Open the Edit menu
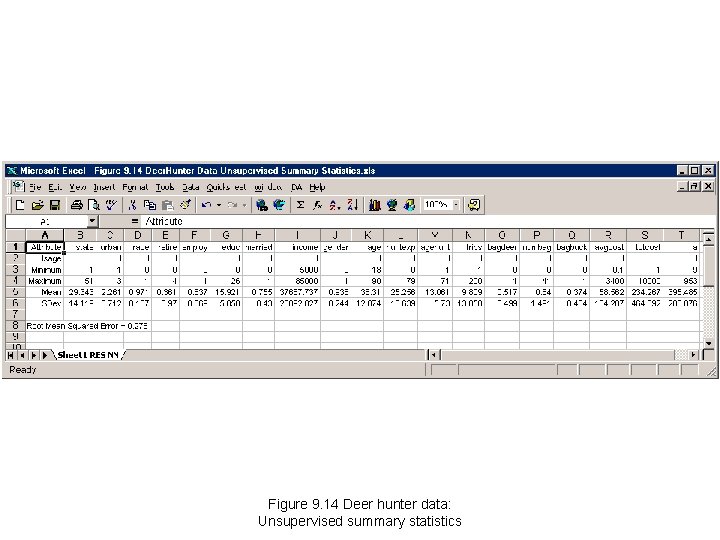The width and height of the screenshot is (720, 540). click(55, 187)
